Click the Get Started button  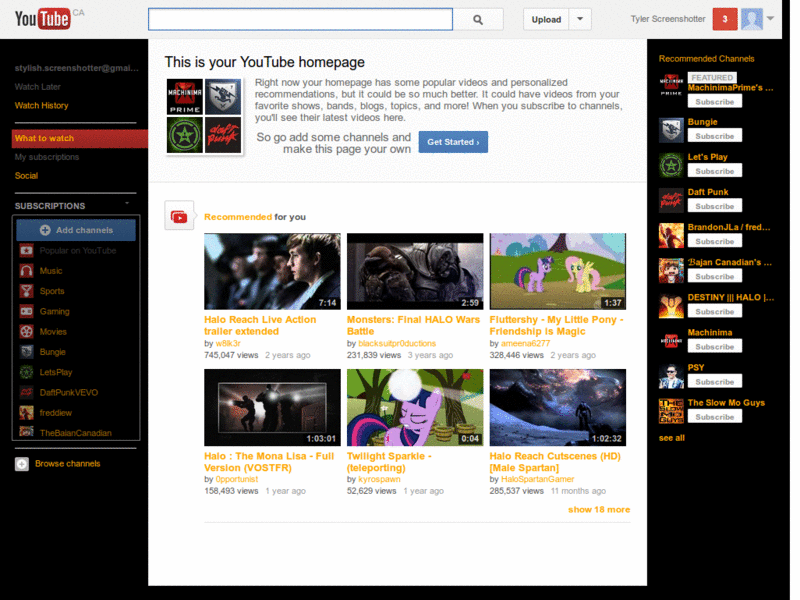453,142
